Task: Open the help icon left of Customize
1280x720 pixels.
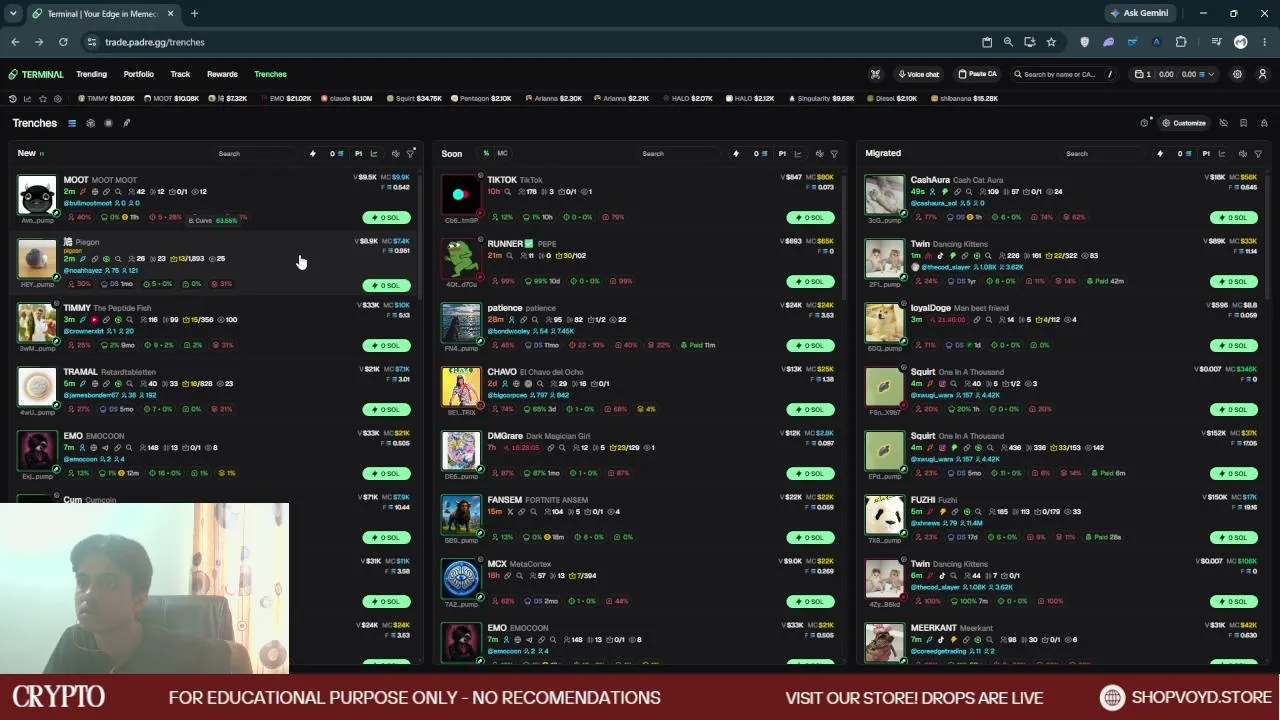Action: 1144,123
